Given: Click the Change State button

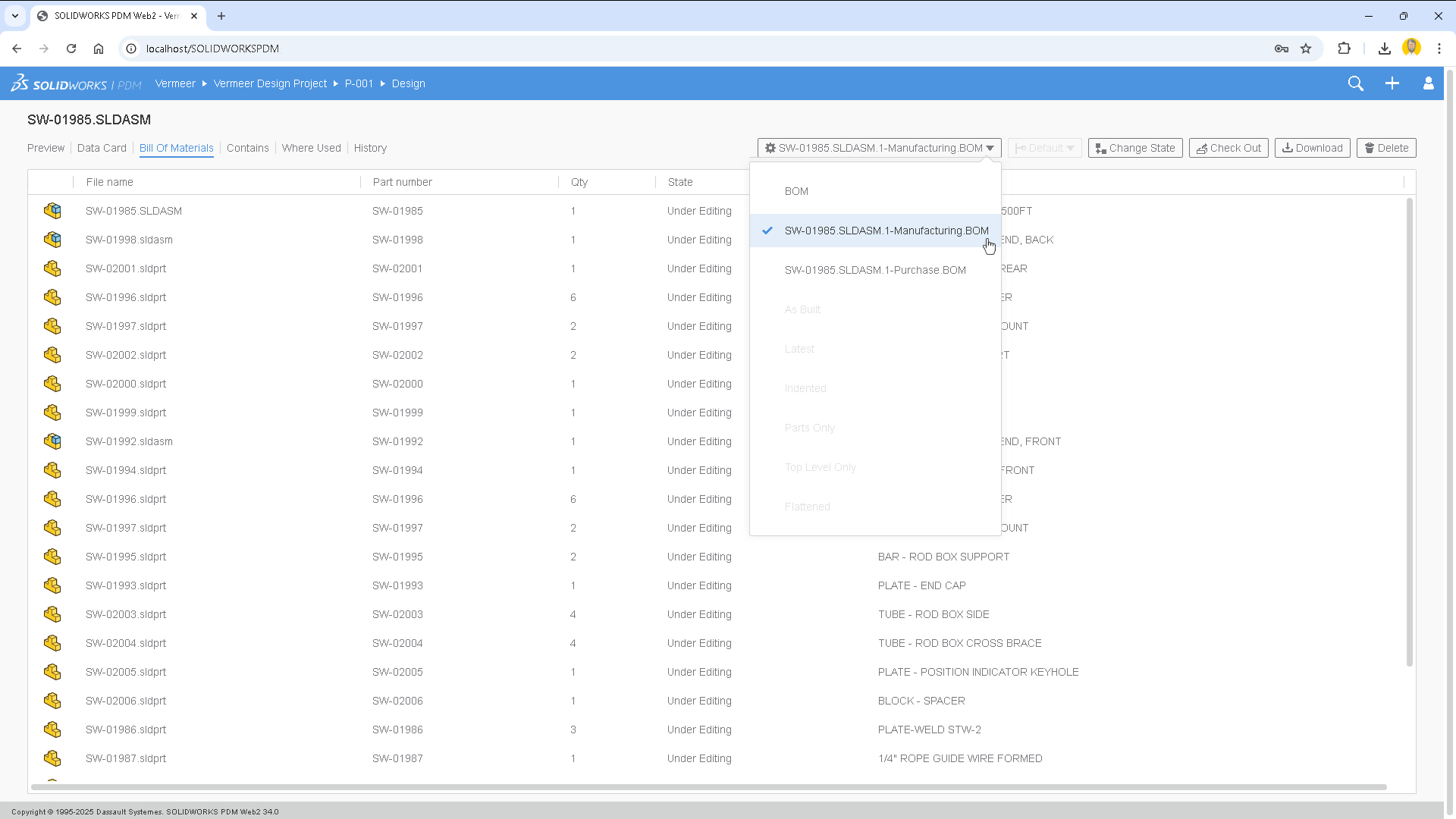Looking at the screenshot, I should 1134,148.
